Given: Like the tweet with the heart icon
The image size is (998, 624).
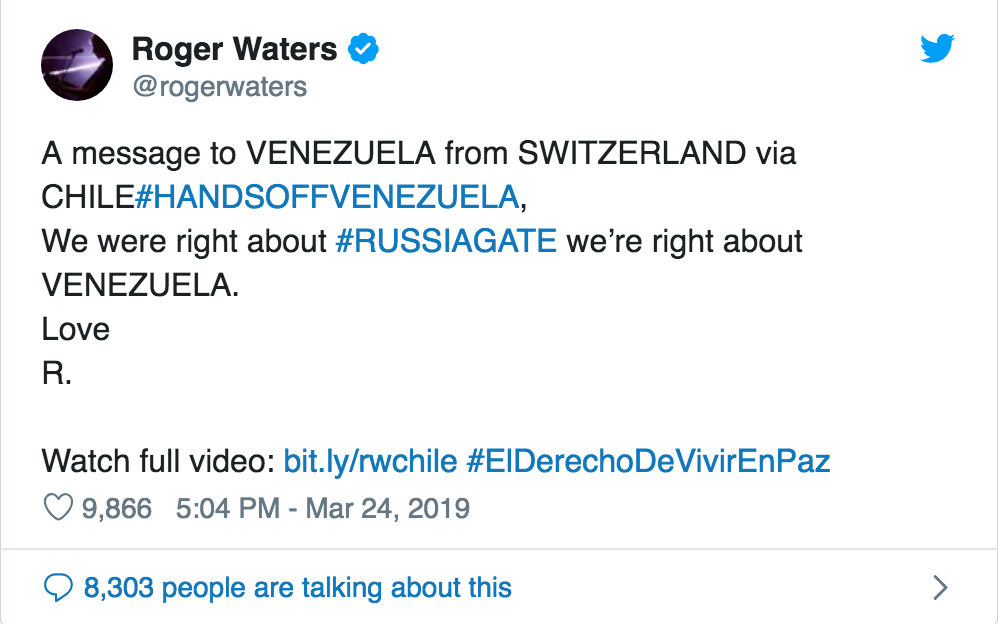Looking at the screenshot, I should [x=58, y=508].
